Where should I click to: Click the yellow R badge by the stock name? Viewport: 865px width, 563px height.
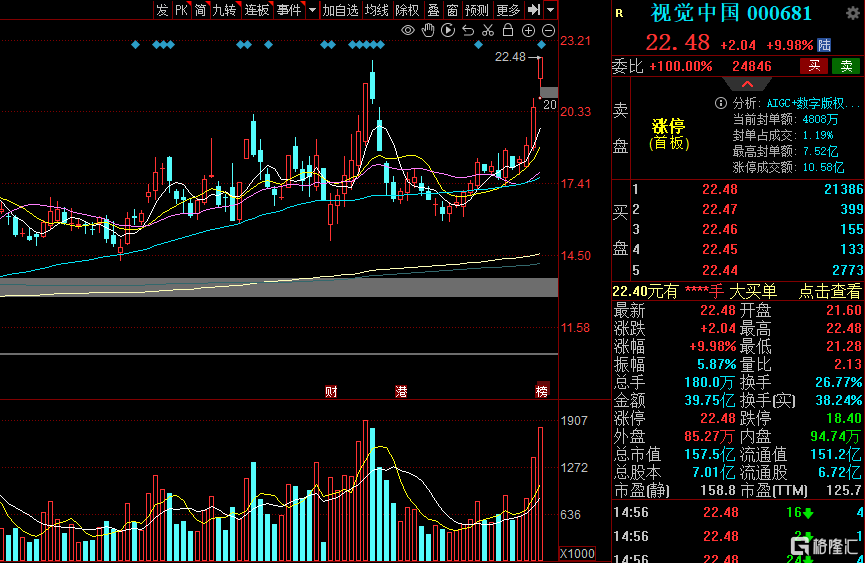(x=619, y=13)
